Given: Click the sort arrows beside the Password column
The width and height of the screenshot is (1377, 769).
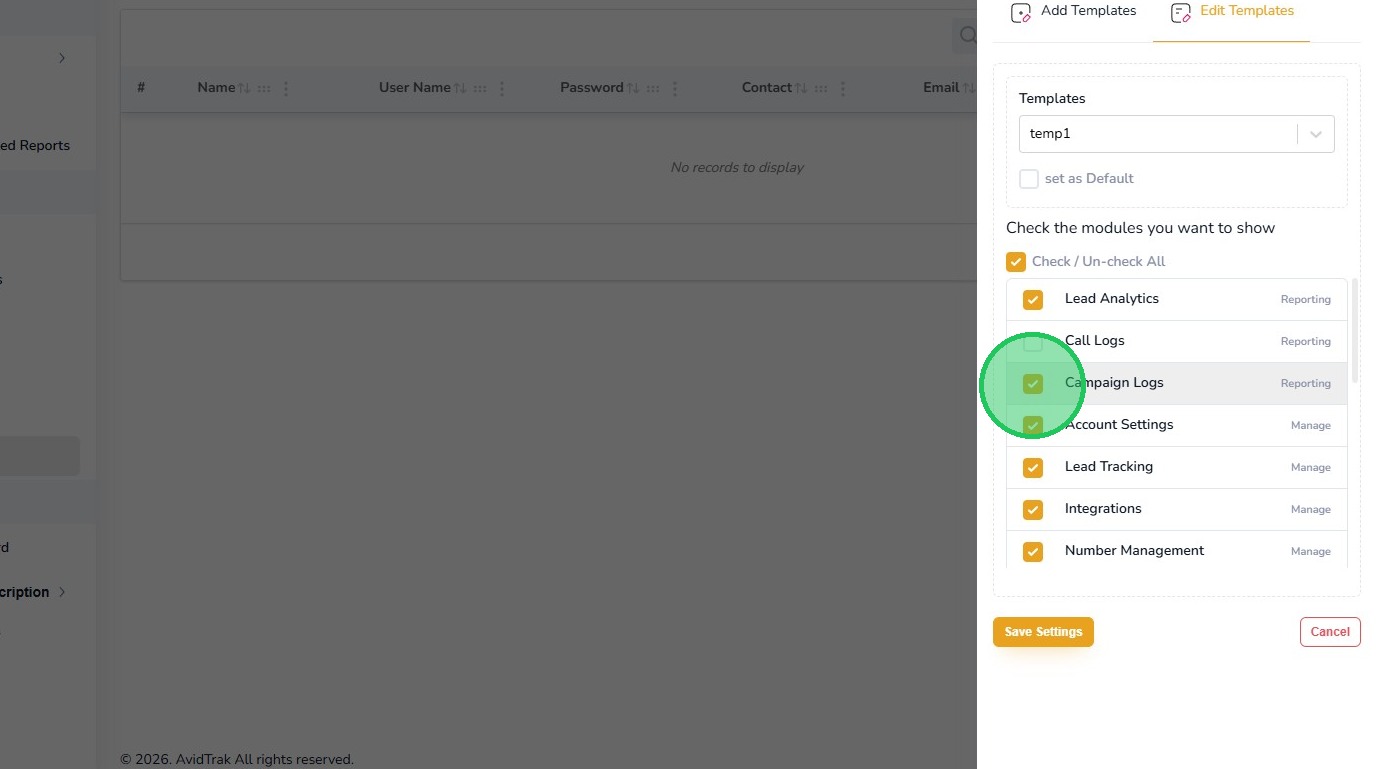Looking at the screenshot, I should coord(633,88).
